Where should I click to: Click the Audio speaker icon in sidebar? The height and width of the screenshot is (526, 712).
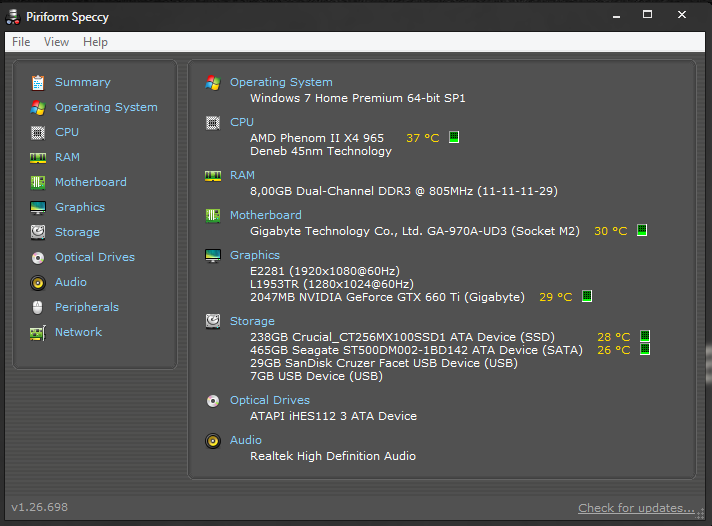pyautogui.click(x=38, y=283)
